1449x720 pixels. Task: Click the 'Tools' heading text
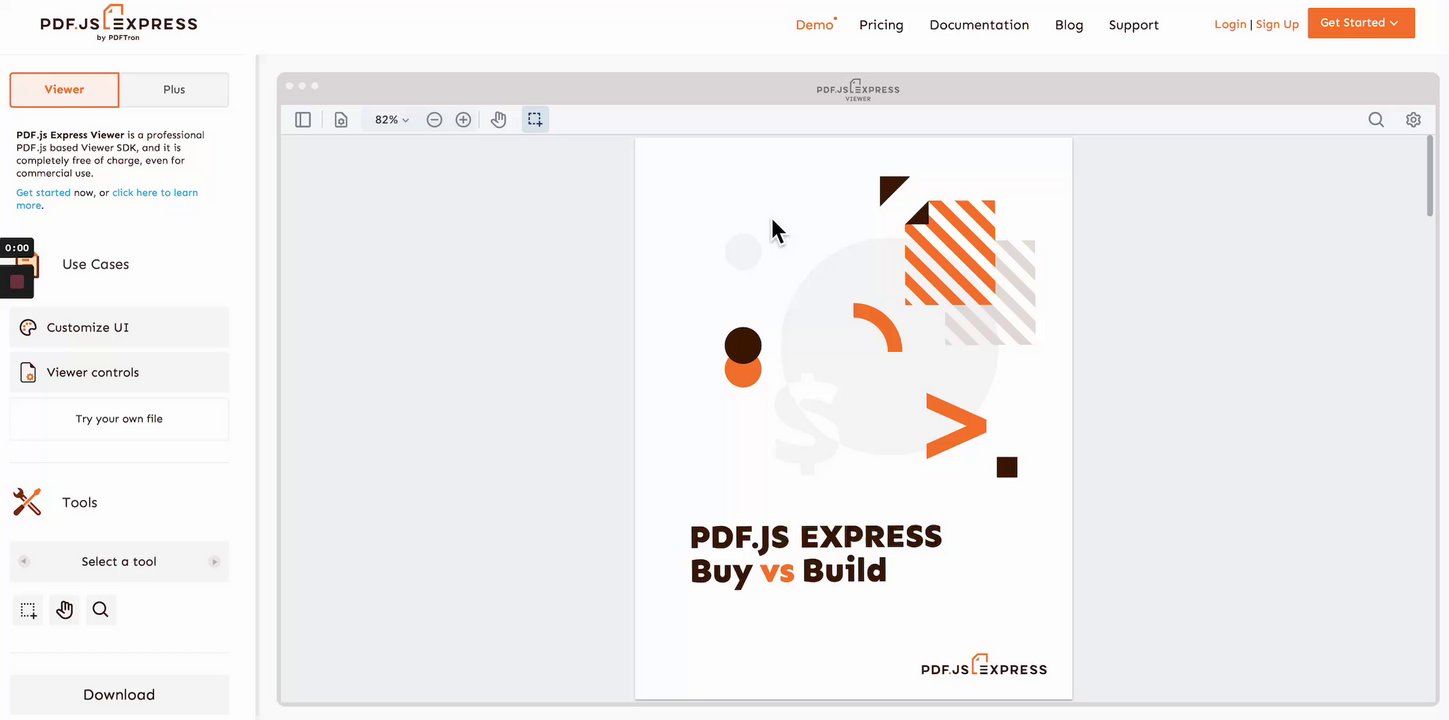(x=80, y=502)
